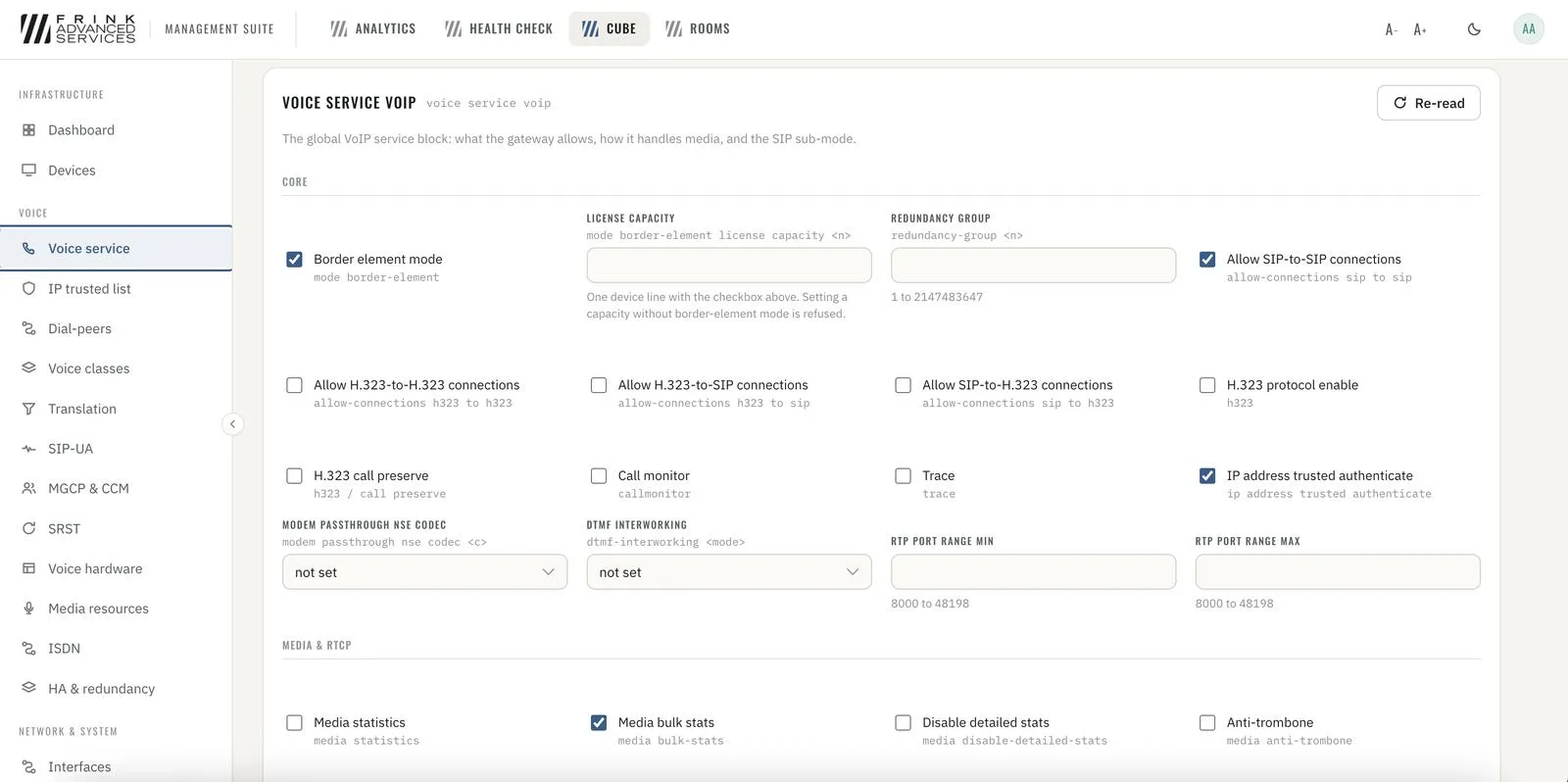Go to Dial-peers page

(116, 329)
